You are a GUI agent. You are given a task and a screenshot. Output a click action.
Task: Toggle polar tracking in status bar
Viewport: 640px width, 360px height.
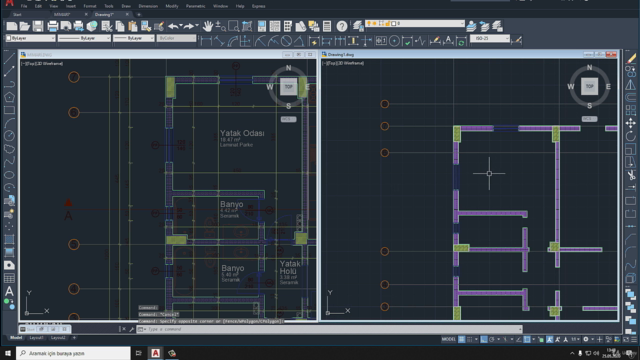(491, 340)
